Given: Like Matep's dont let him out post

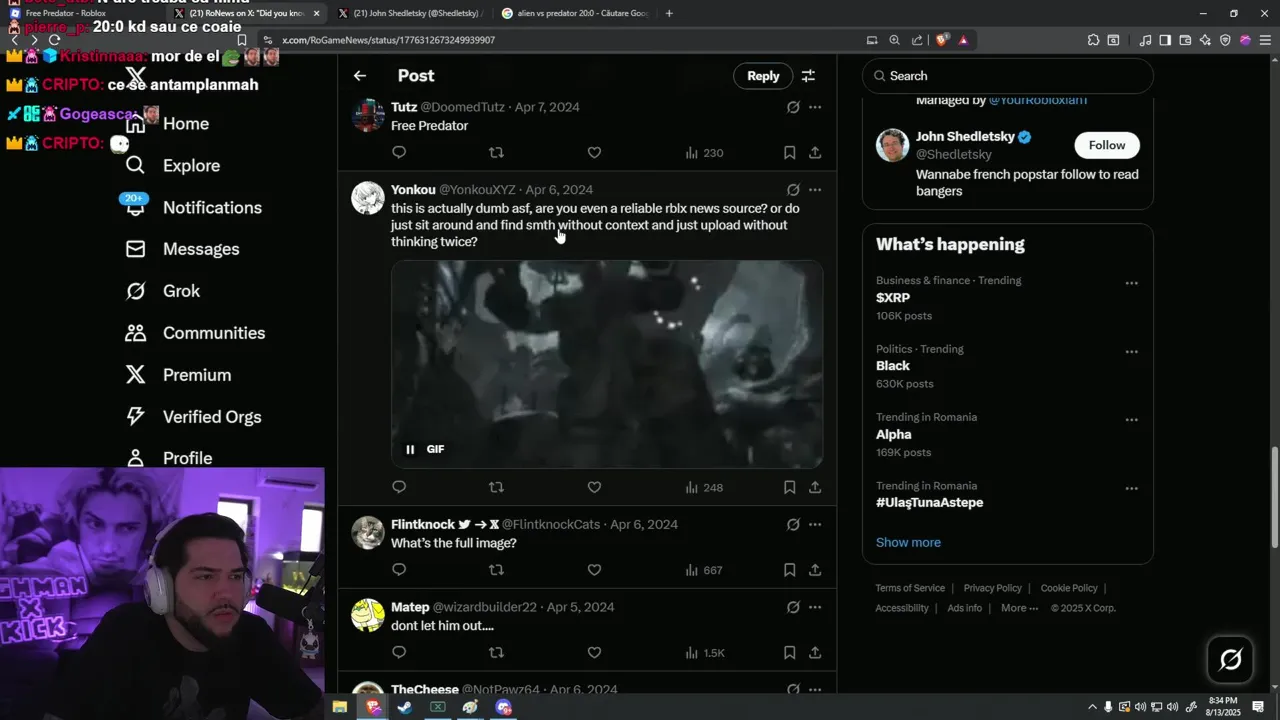Looking at the screenshot, I should pyautogui.click(x=594, y=652).
